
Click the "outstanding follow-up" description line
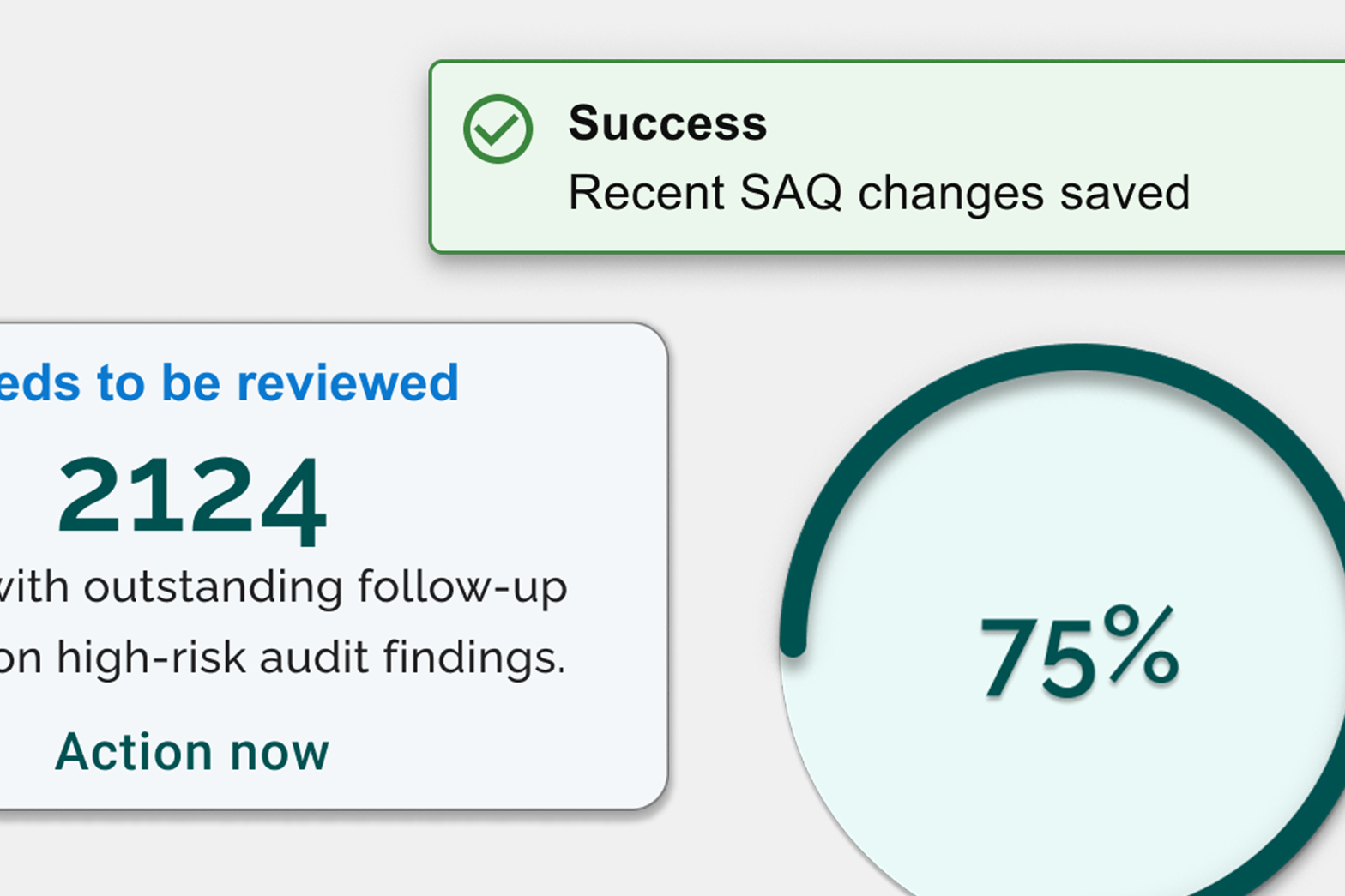click(x=283, y=588)
